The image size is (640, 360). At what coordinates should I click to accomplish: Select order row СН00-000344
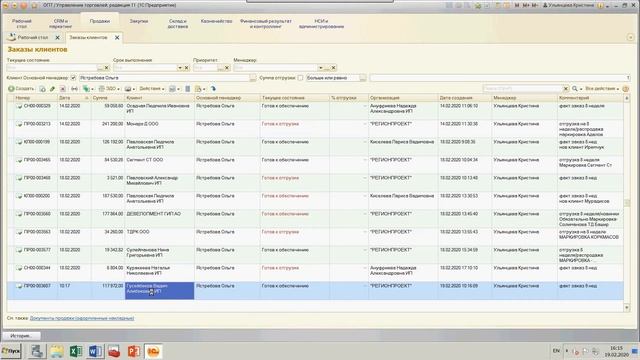point(315,272)
